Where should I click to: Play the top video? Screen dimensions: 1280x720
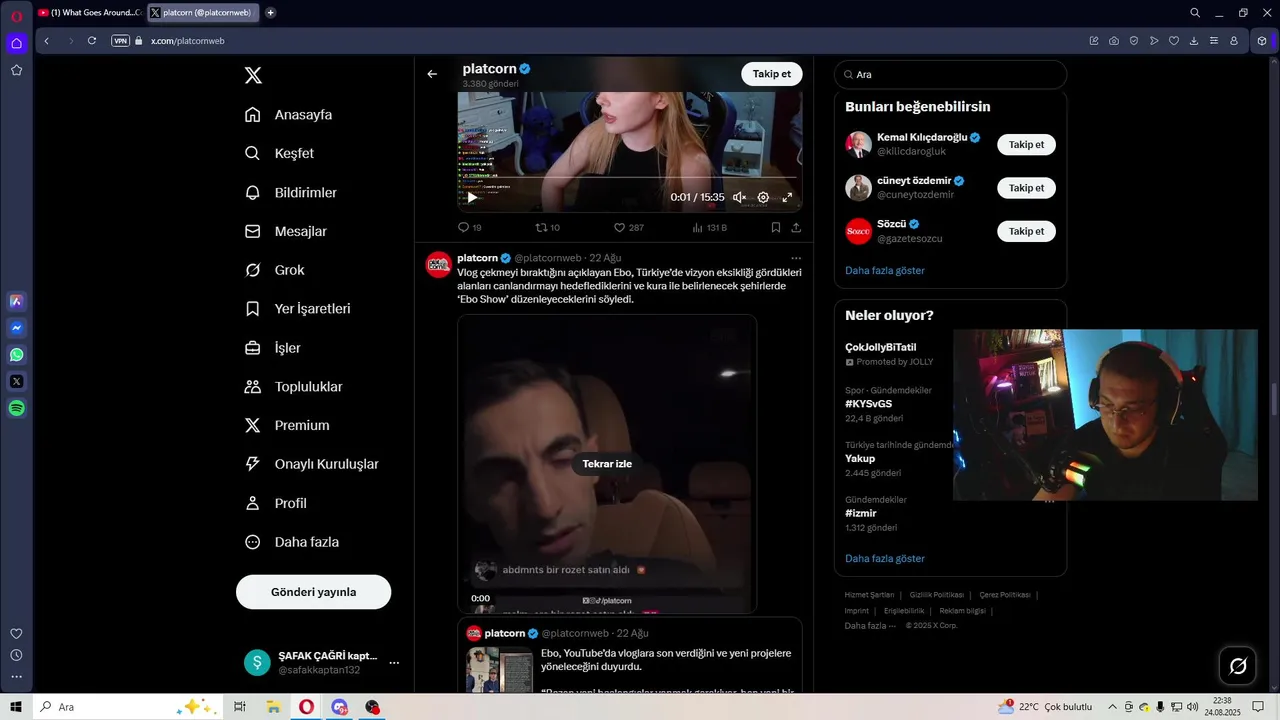[x=472, y=197]
